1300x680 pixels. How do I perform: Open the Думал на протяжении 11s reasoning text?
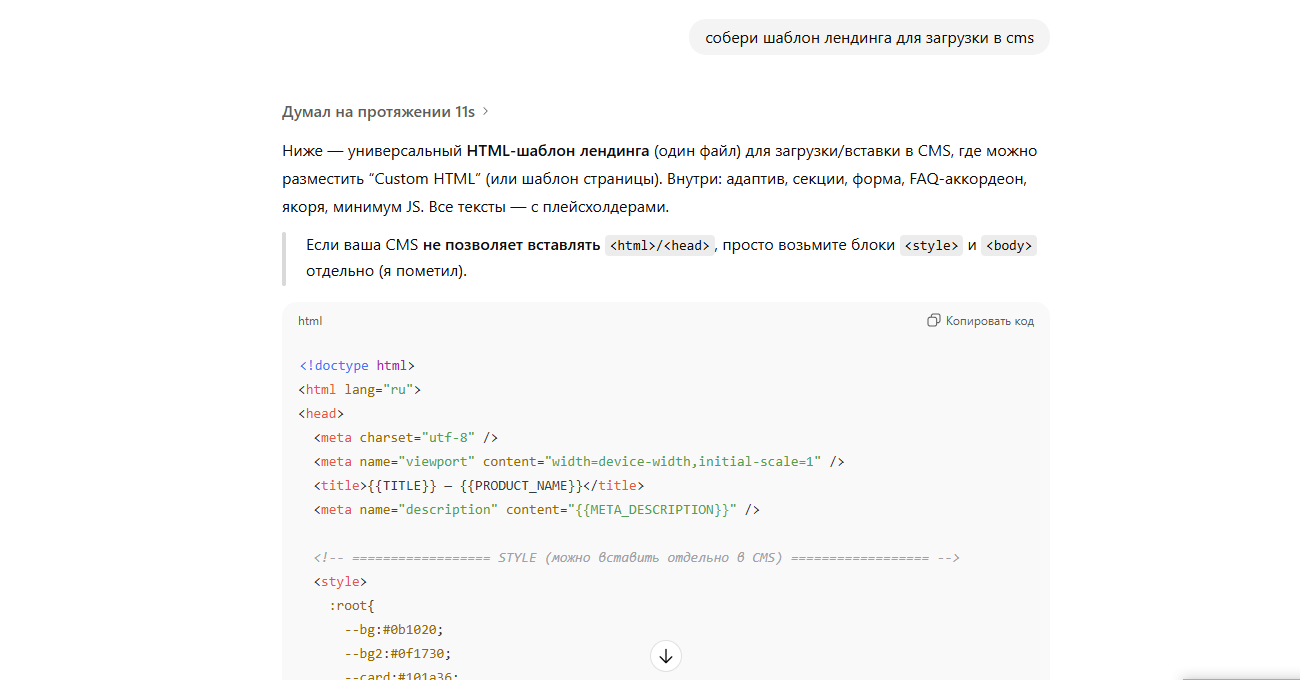(x=378, y=112)
